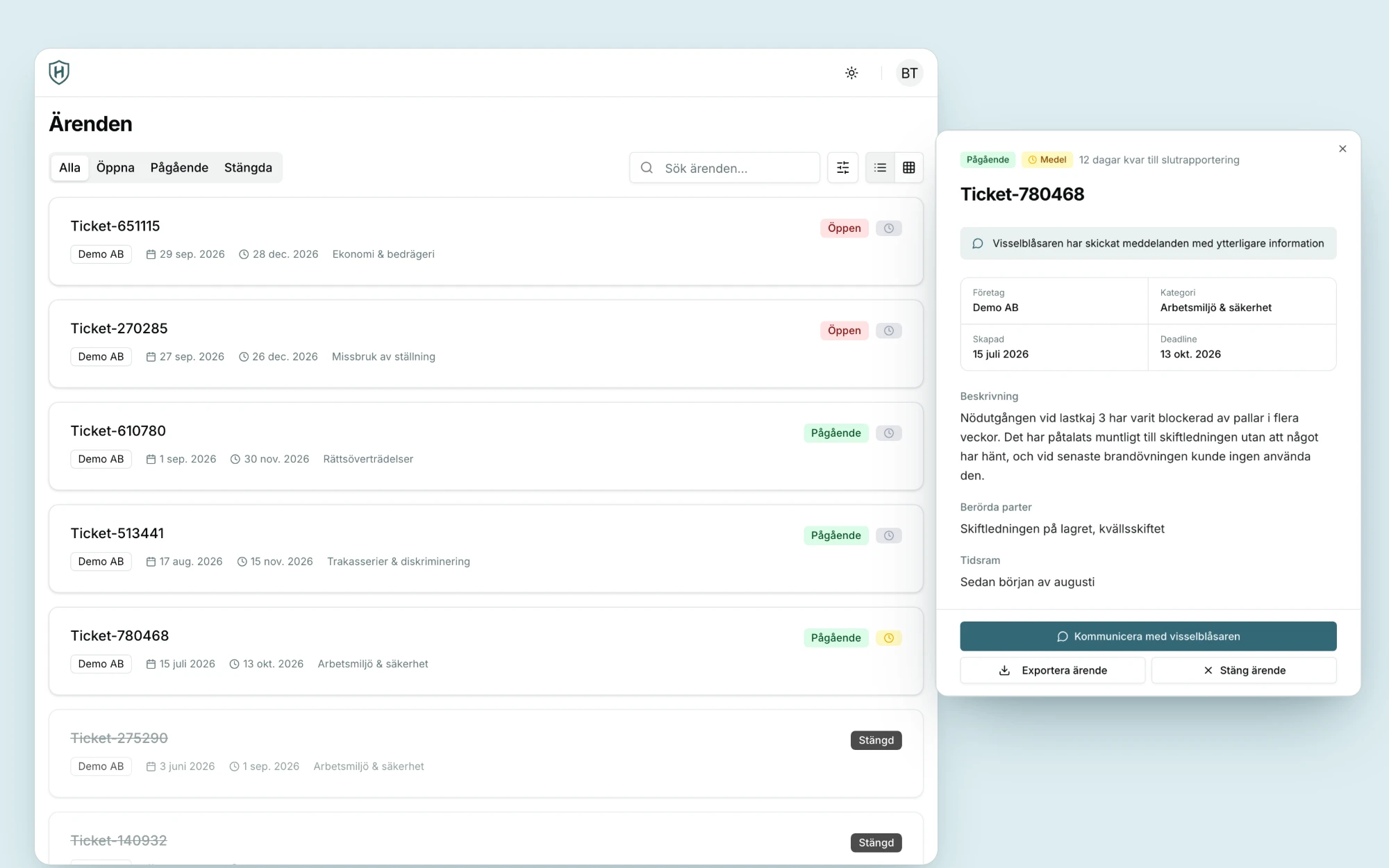Screen dimensions: 1389x868
Task: Click Rättsöverträdelser category on Ticket-610780
Action: [x=368, y=459]
